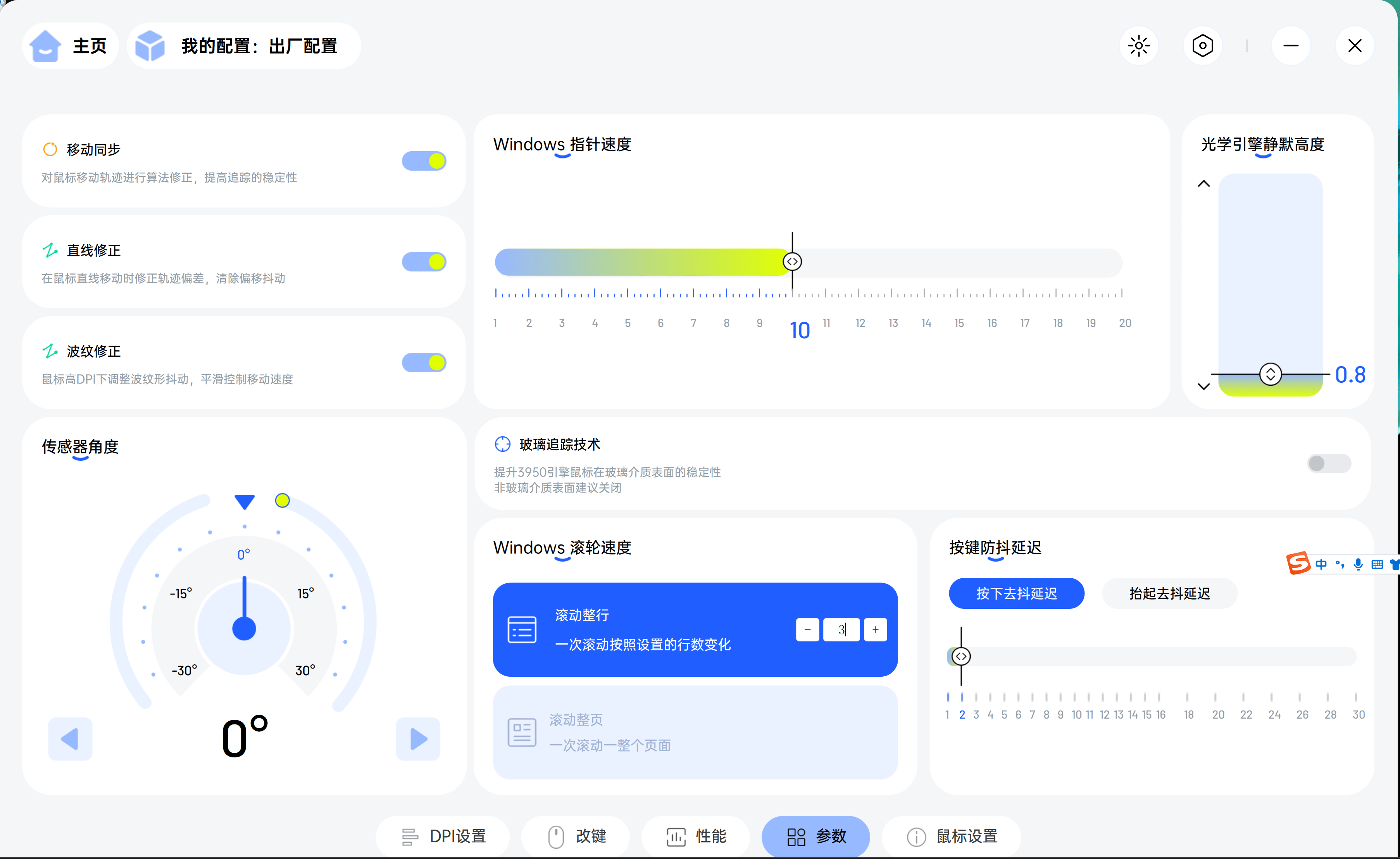The height and width of the screenshot is (859, 1400).
Task: Open the 性能 tab
Action: pyautogui.click(x=696, y=836)
